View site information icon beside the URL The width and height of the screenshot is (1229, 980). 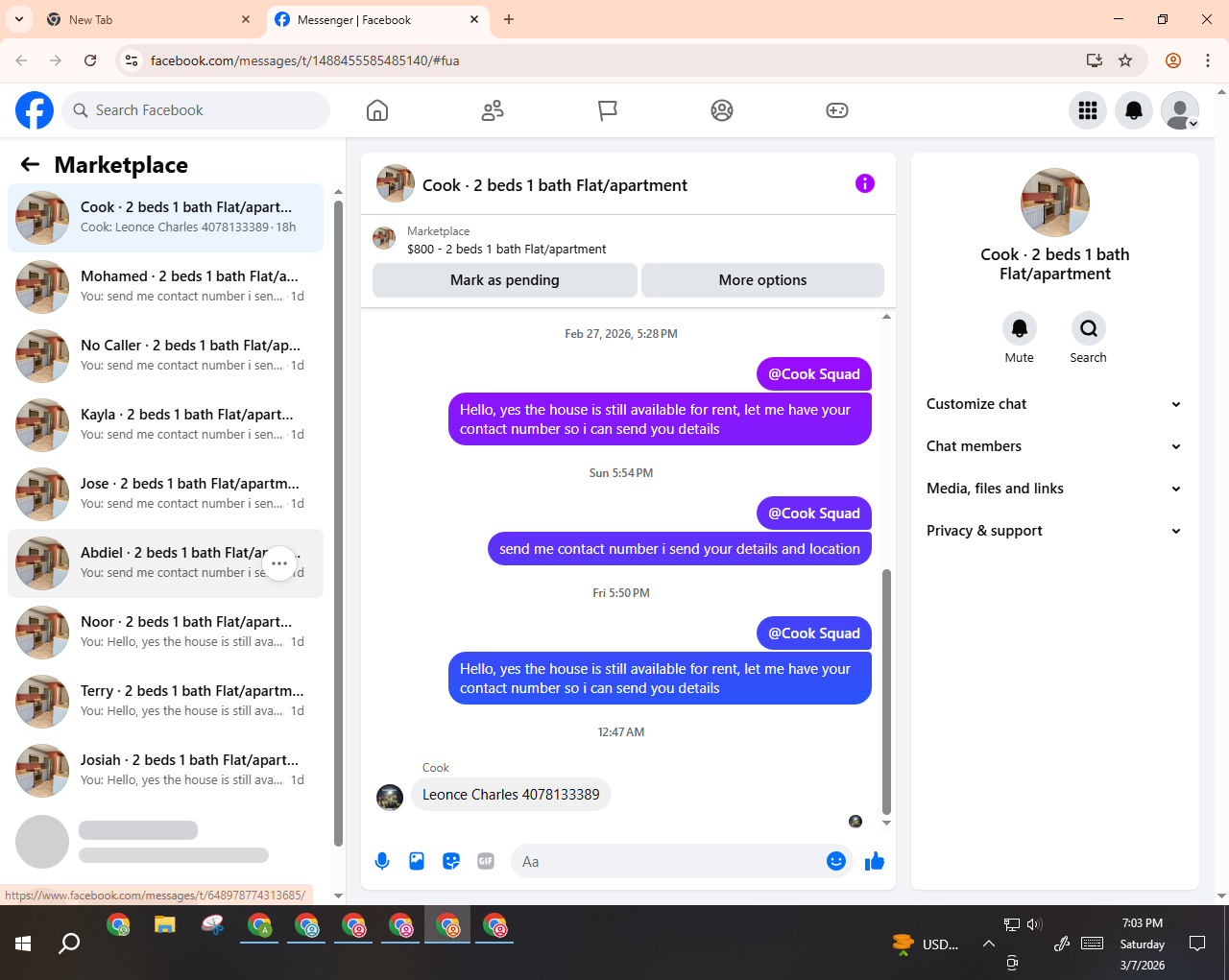click(x=133, y=60)
